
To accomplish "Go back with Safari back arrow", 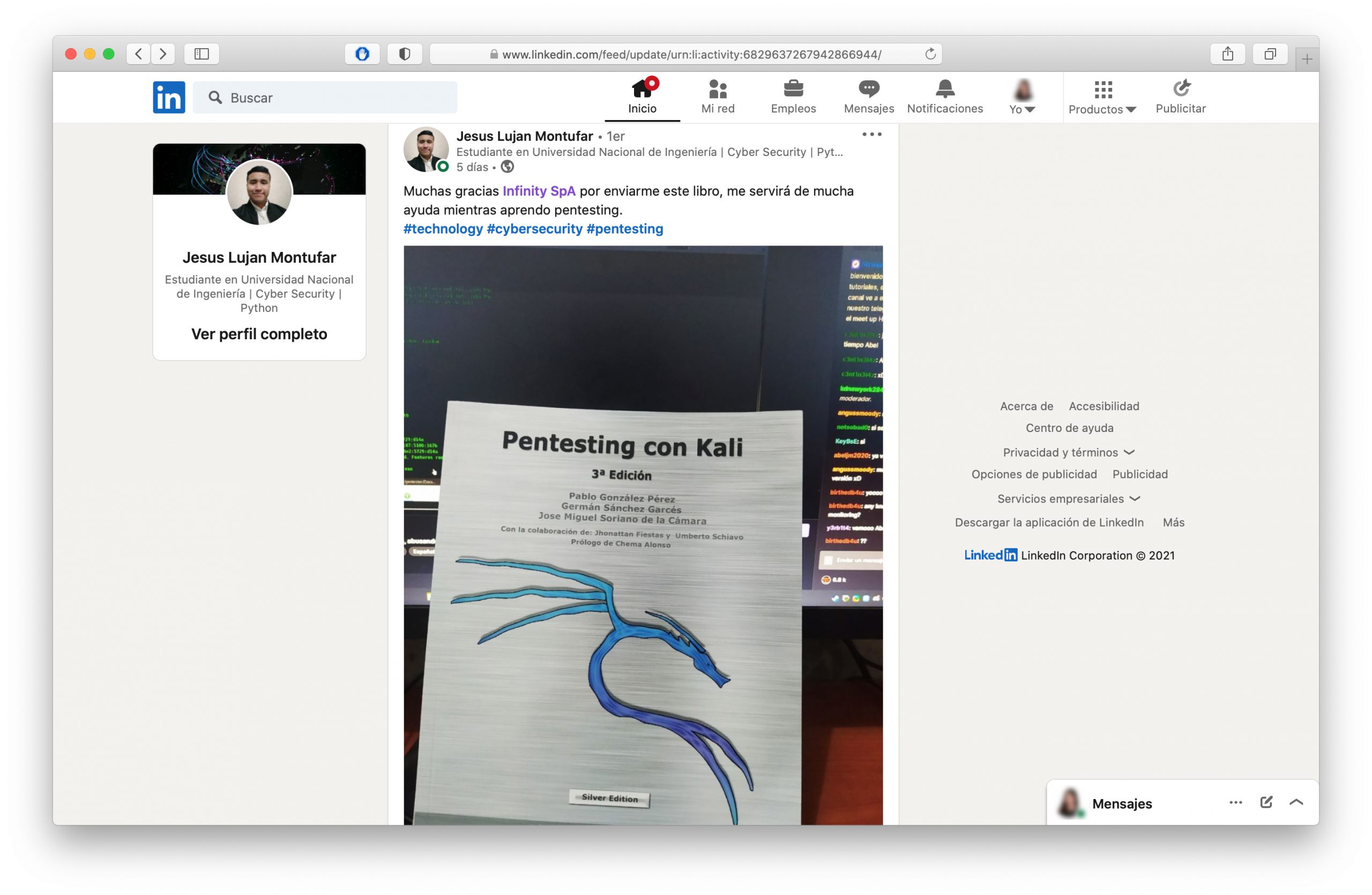I will pyautogui.click(x=138, y=54).
